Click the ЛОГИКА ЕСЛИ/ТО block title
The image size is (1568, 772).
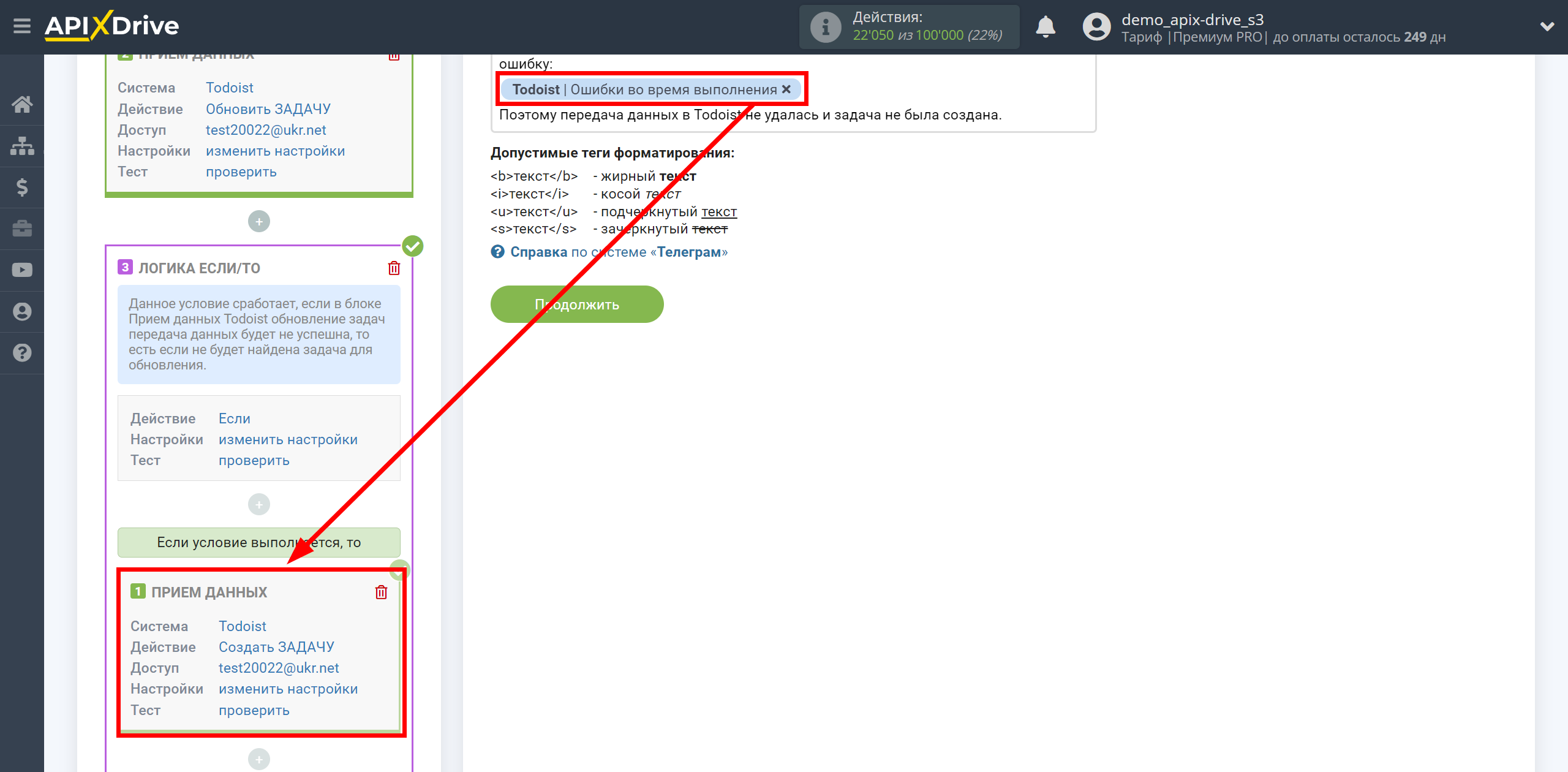(x=199, y=268)
